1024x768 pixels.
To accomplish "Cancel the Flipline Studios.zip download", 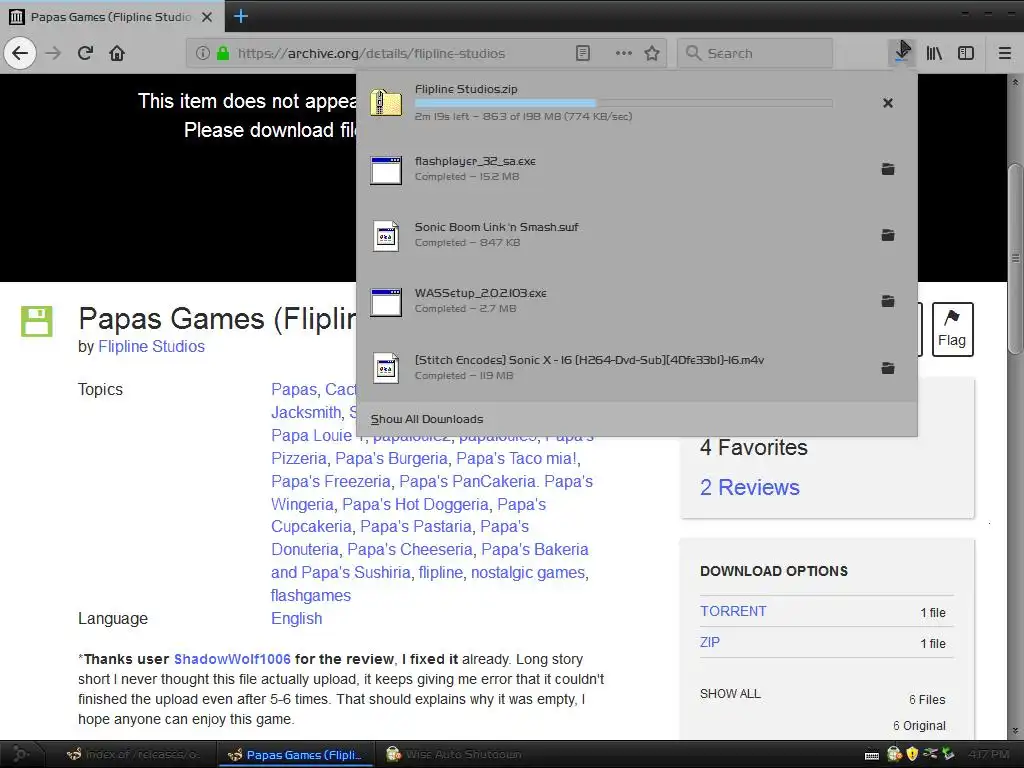I will 888,103.
